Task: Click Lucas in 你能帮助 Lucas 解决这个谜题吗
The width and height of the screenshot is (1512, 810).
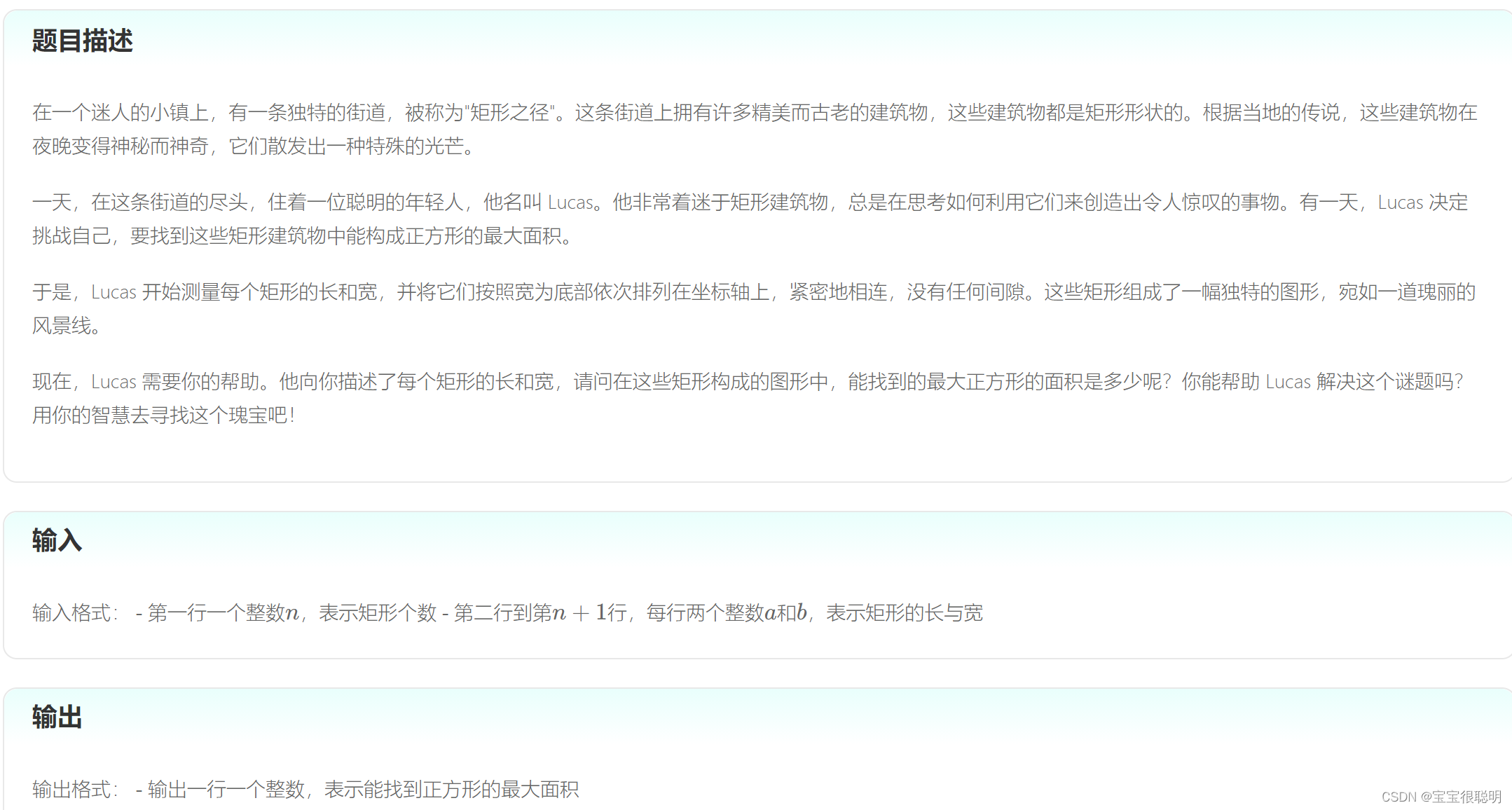Action: [x=1288, y=382]
